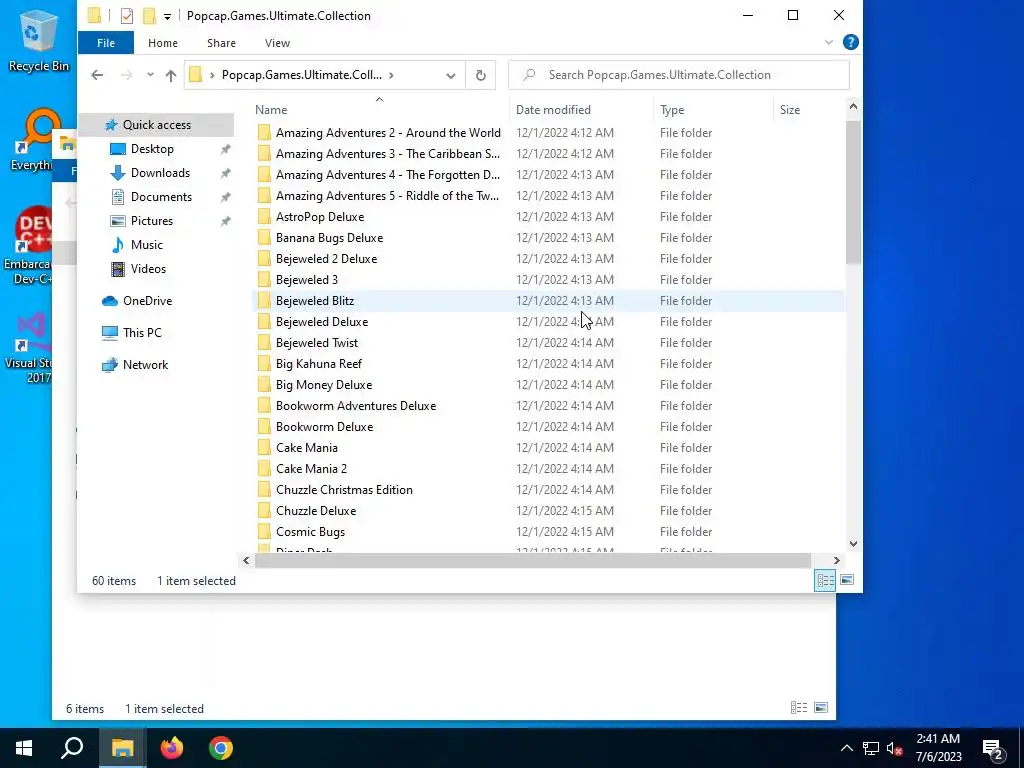
Task: Click the Up one level arrow
Action: (x=170, y=75)
